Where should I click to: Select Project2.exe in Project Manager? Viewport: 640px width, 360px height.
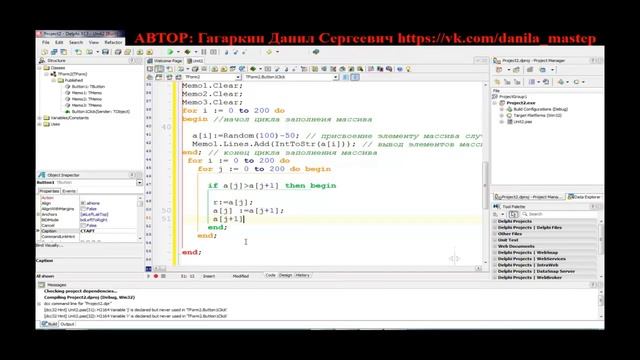click(x=521, y=103)
